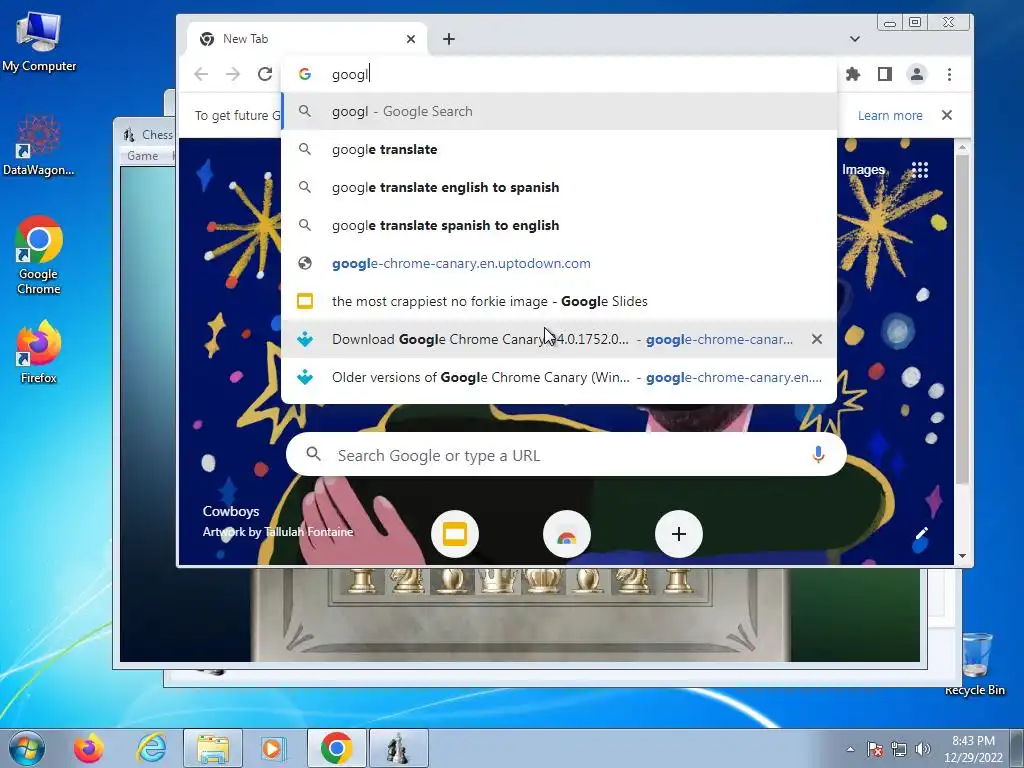Launch Firefox from the taskbar
1024x768 pixels.
89,748
